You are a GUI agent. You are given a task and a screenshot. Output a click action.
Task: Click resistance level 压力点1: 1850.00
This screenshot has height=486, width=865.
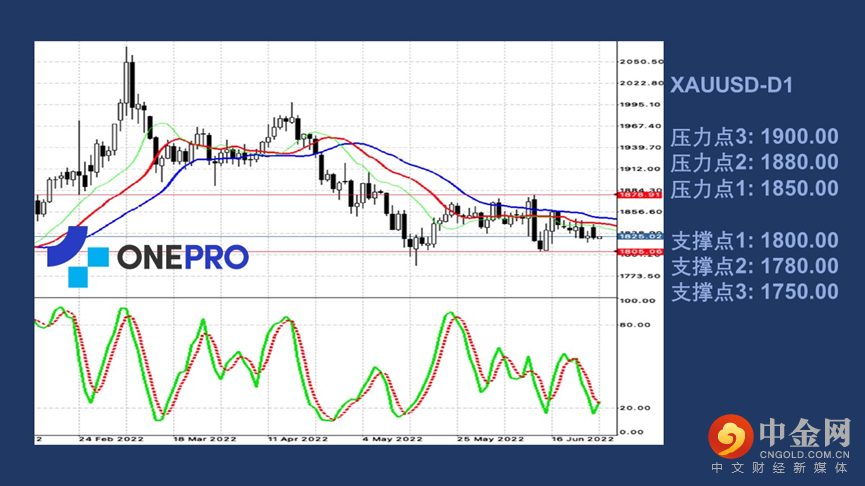coord(754,188)
